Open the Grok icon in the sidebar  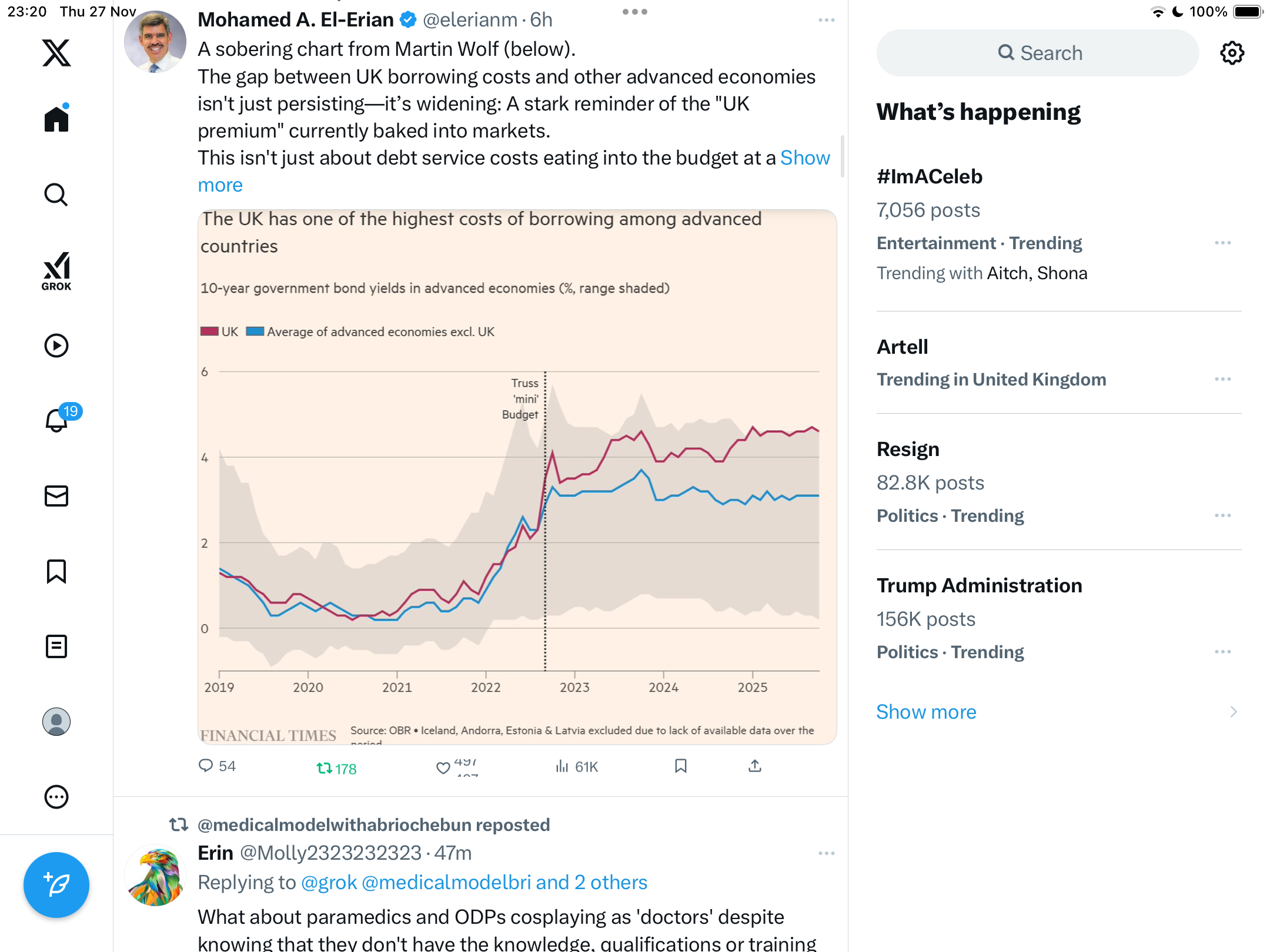pos(56,271)
